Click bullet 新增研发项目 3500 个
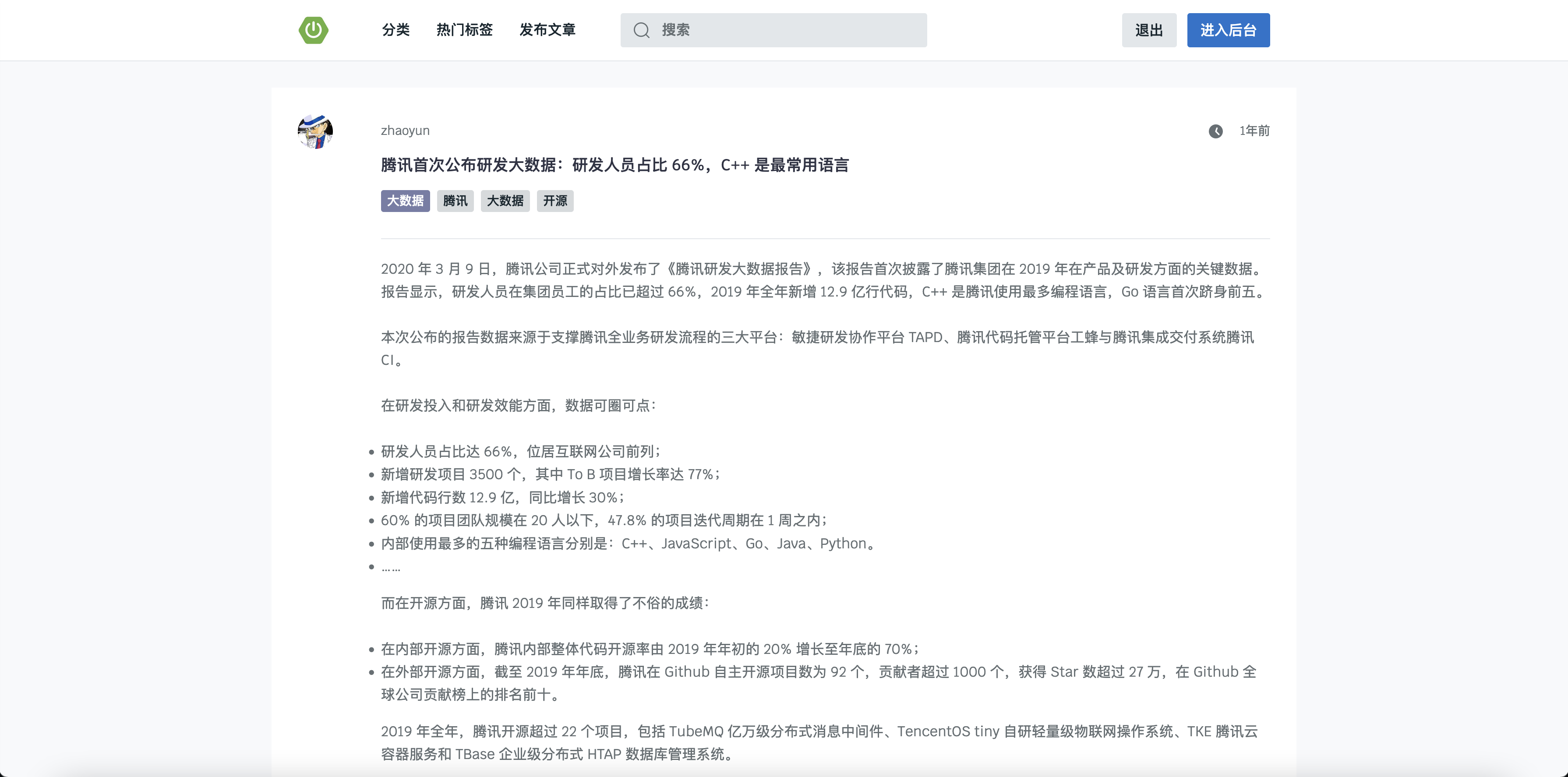 coord(551,474)
